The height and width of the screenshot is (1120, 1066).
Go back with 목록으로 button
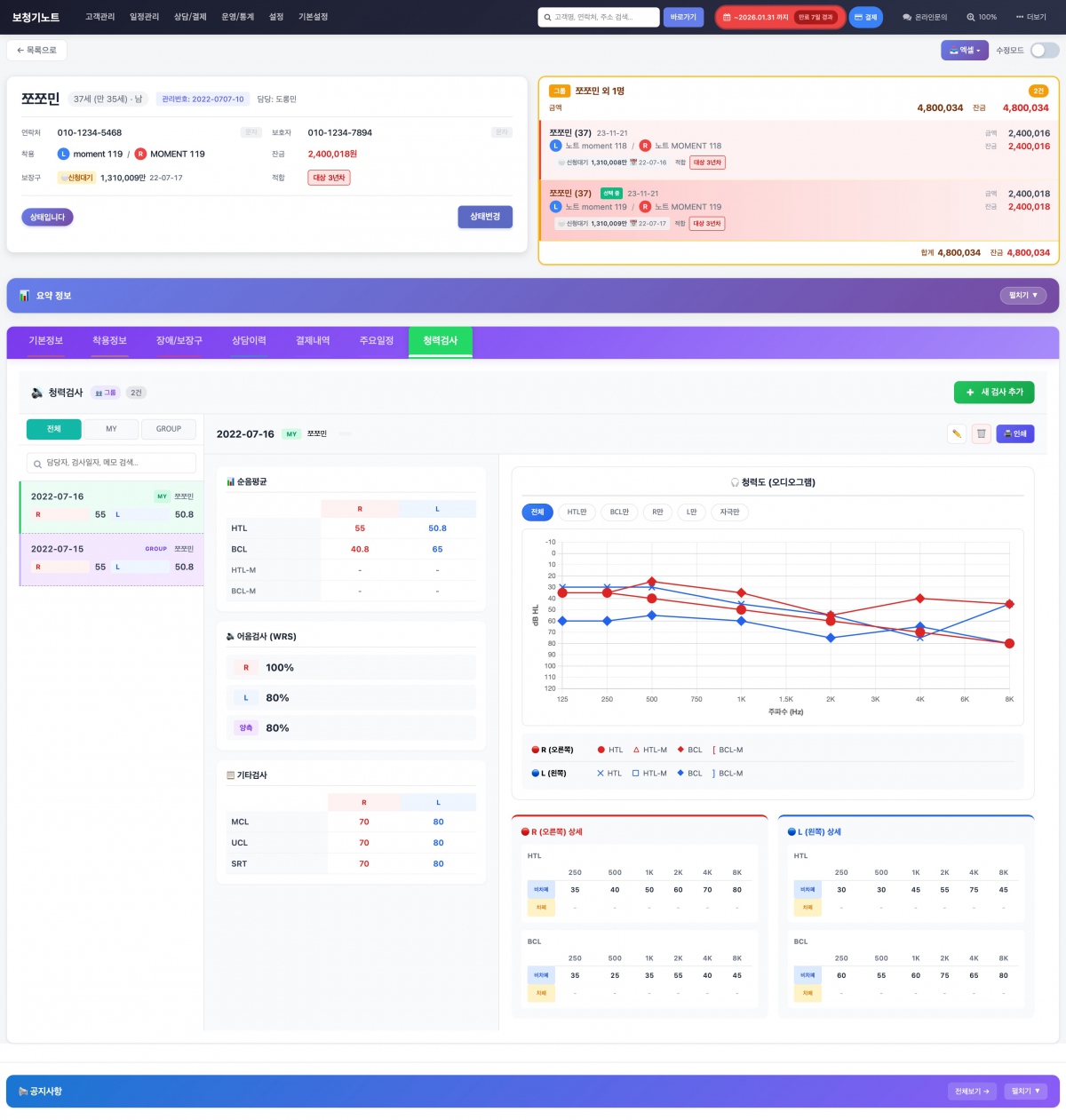click(37, 51)
